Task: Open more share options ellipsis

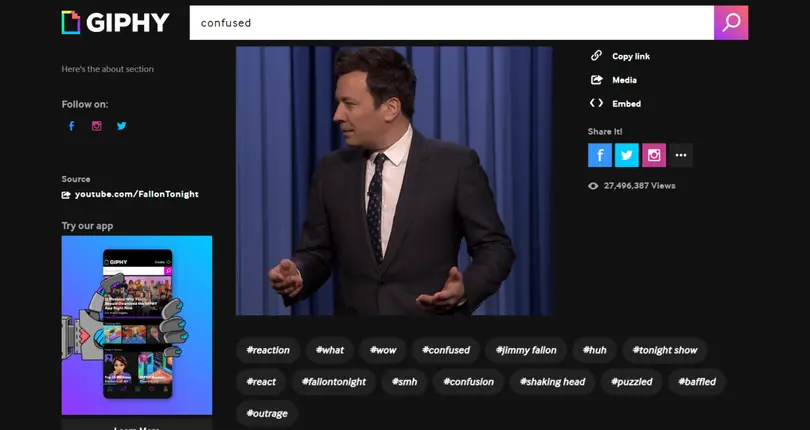Action: click(681, 155)
